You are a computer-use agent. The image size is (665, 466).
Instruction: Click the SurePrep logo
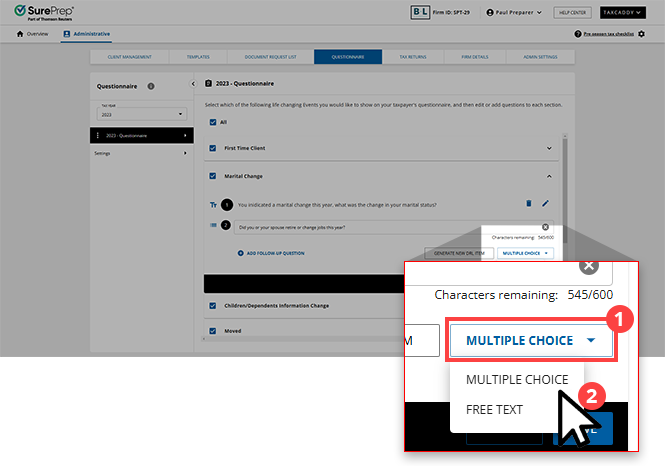point(44,12)
